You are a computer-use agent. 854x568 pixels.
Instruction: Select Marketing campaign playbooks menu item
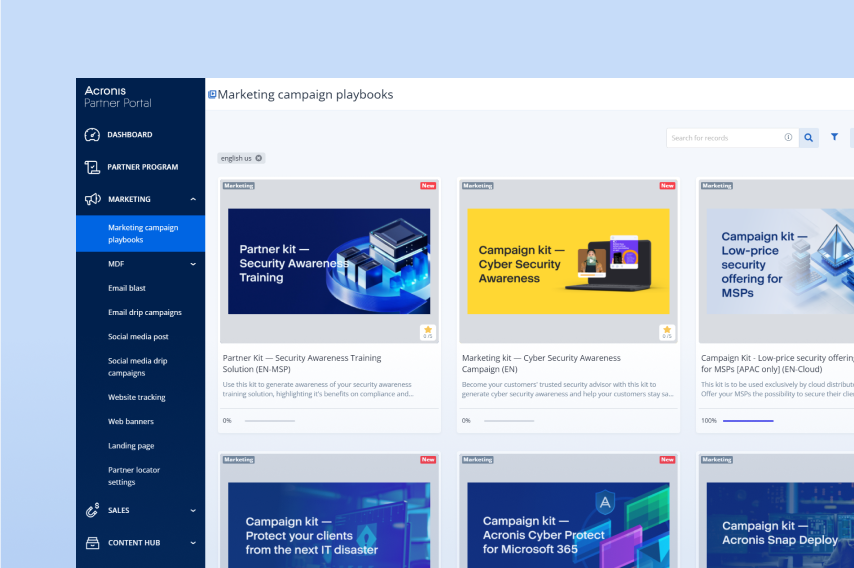141,234
